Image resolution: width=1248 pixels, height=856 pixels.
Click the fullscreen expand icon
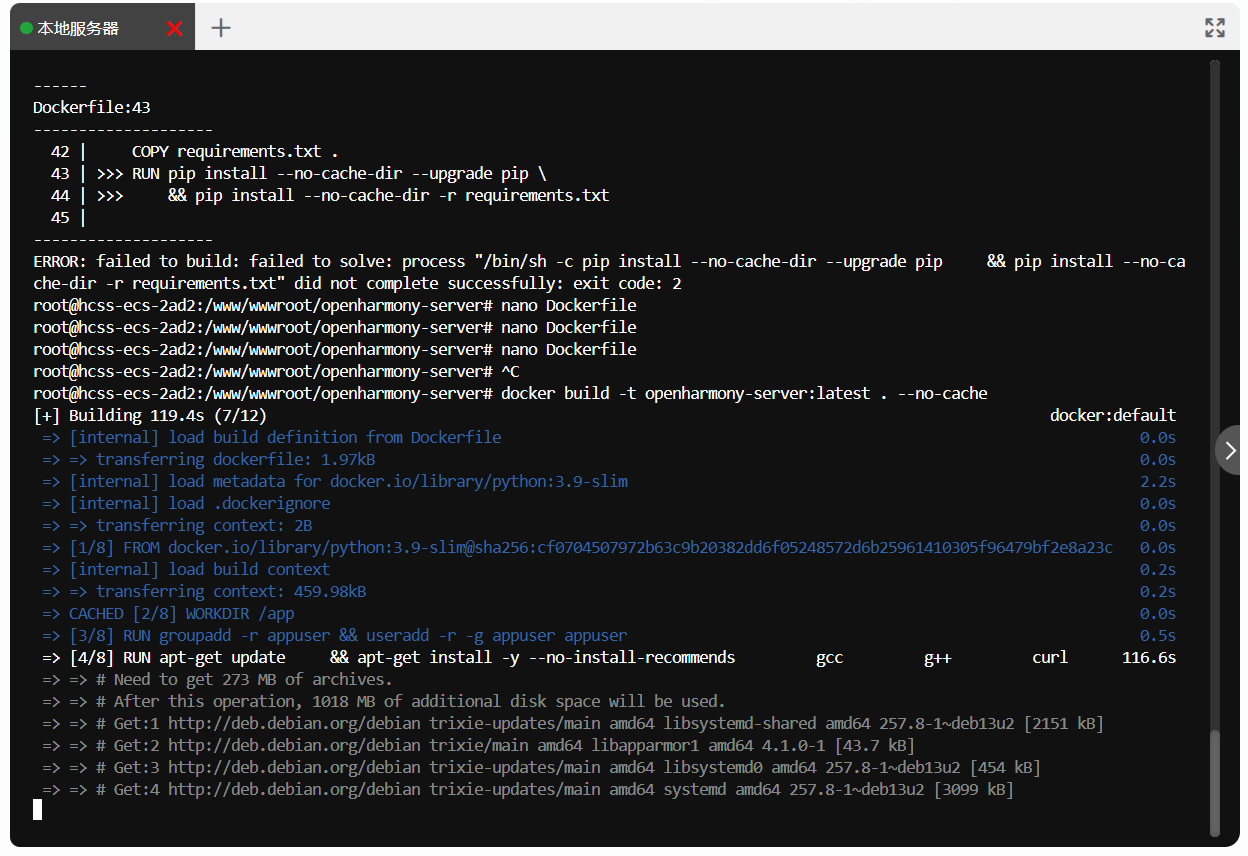pyautogui.click(x=1214, y=28)
